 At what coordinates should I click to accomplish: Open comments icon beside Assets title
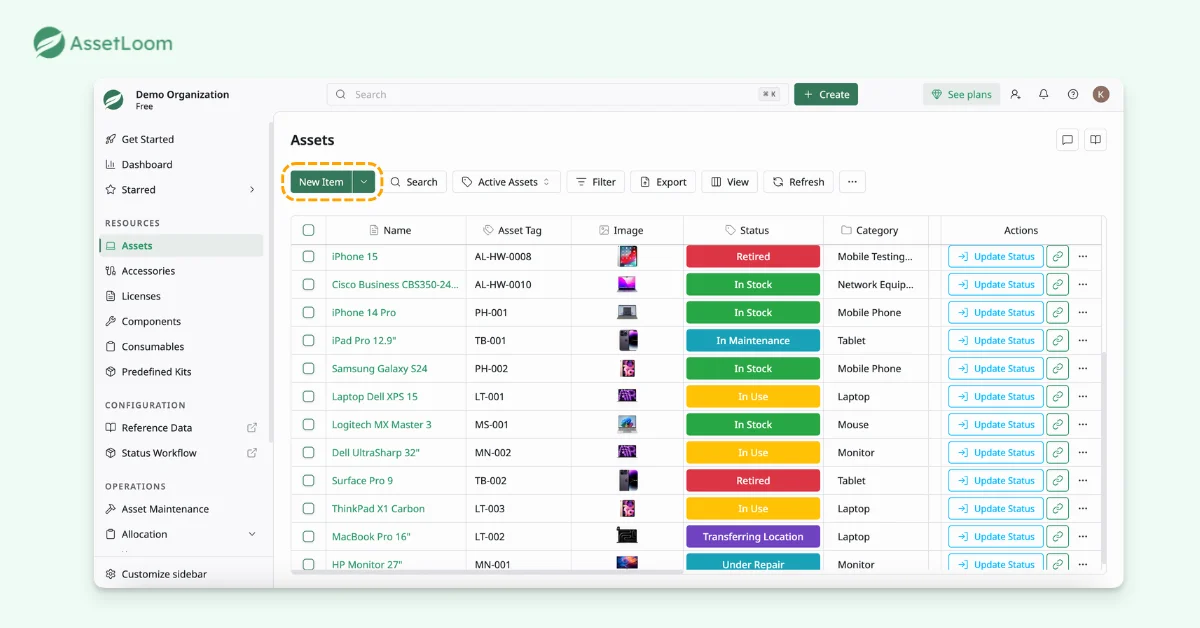point(1067,140)
